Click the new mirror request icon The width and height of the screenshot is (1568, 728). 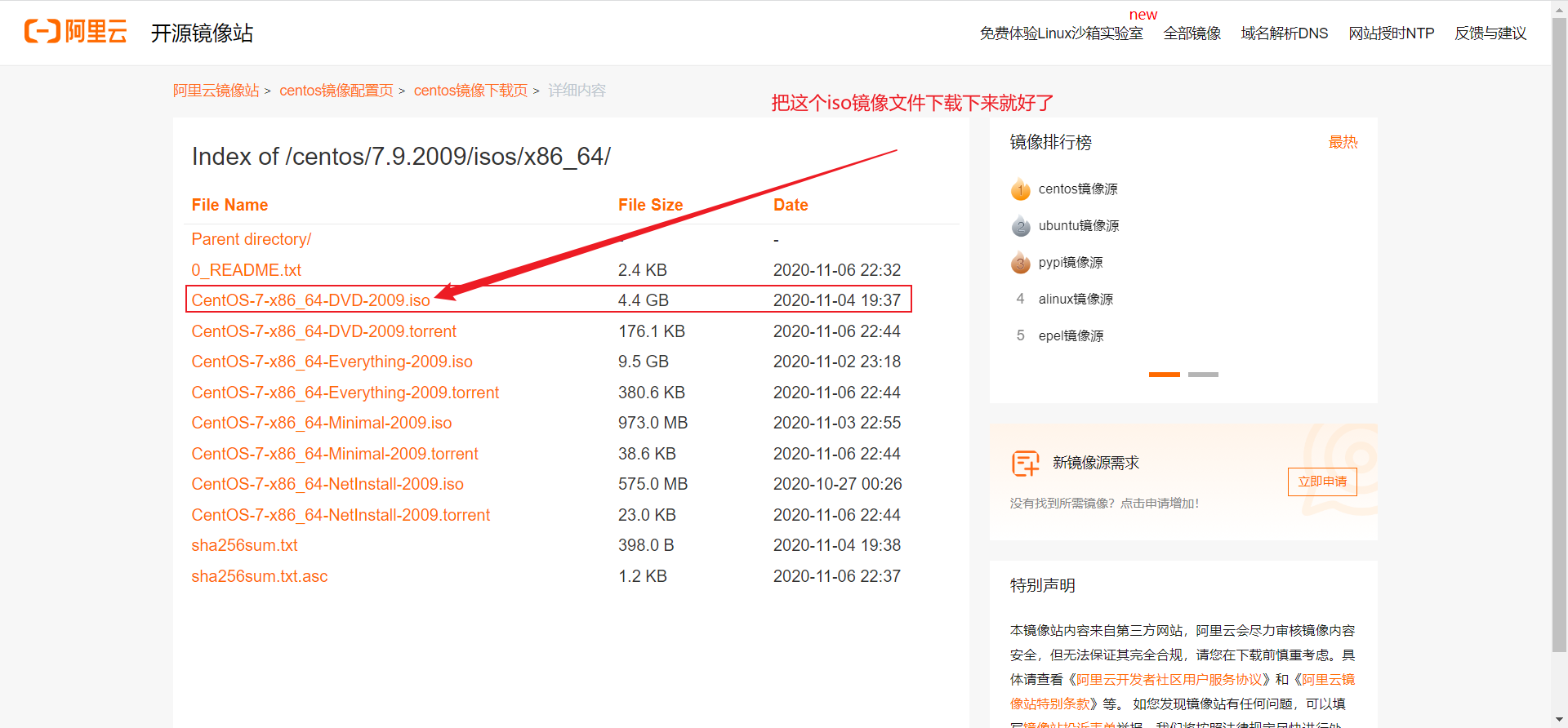(1026, 463)
